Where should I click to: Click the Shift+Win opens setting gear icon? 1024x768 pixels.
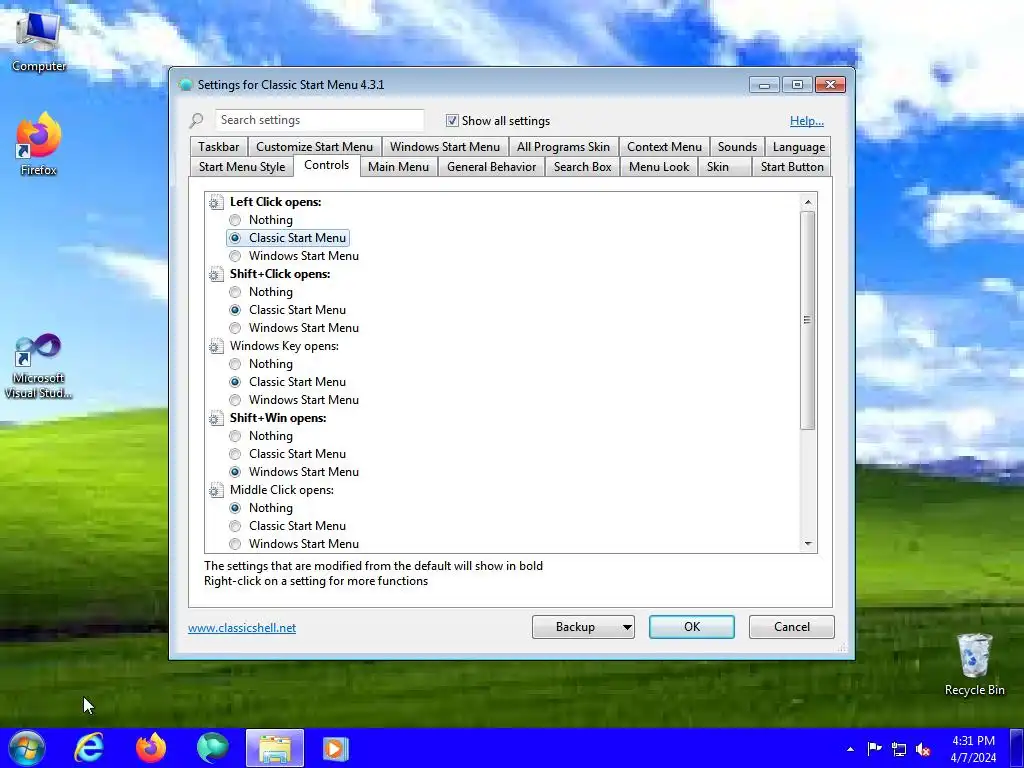(216, 418)
